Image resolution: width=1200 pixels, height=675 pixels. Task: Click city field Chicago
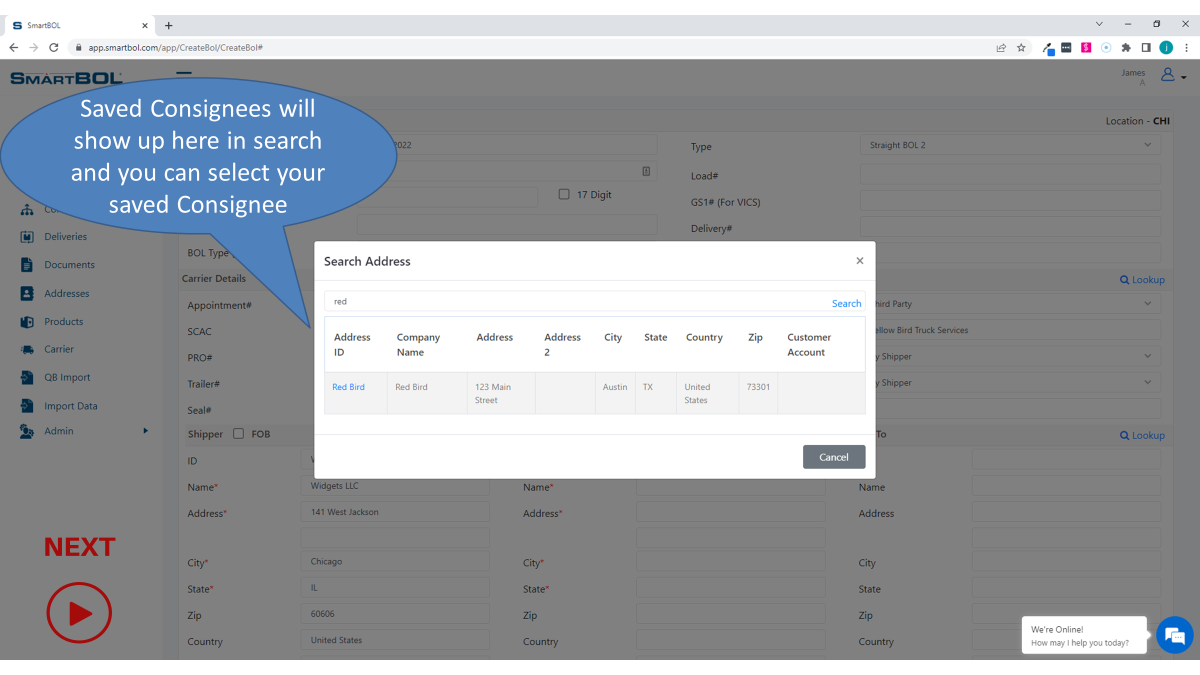click(396, 561)
